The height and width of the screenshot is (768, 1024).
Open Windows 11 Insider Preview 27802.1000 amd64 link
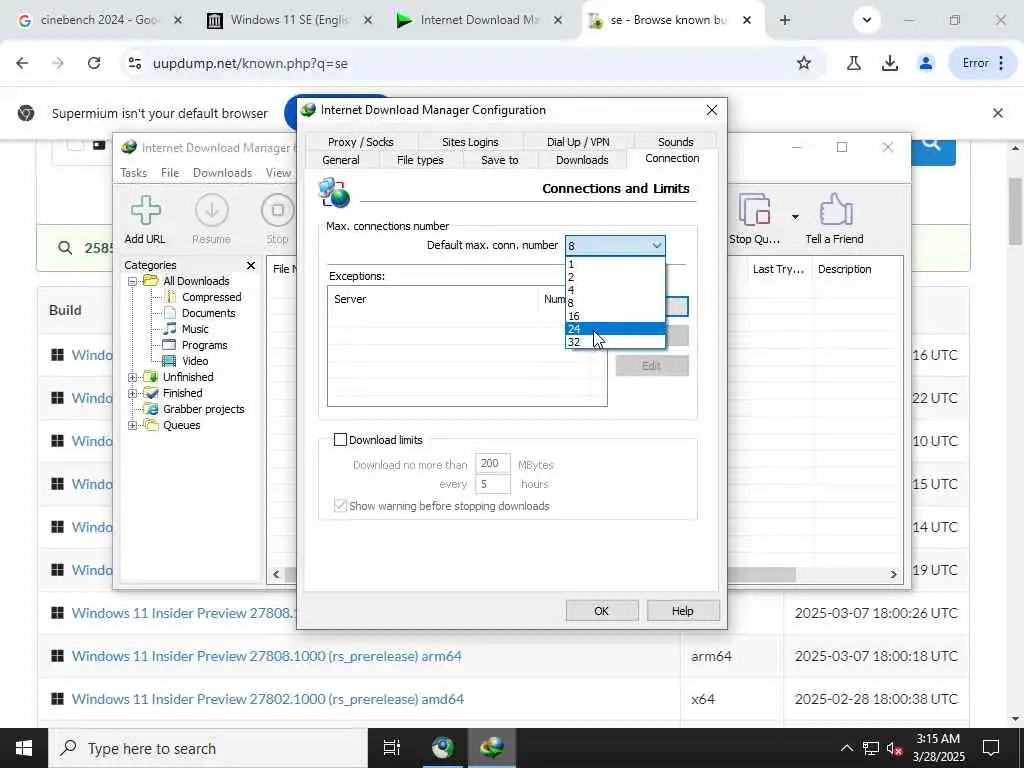(x=268, y=699)
